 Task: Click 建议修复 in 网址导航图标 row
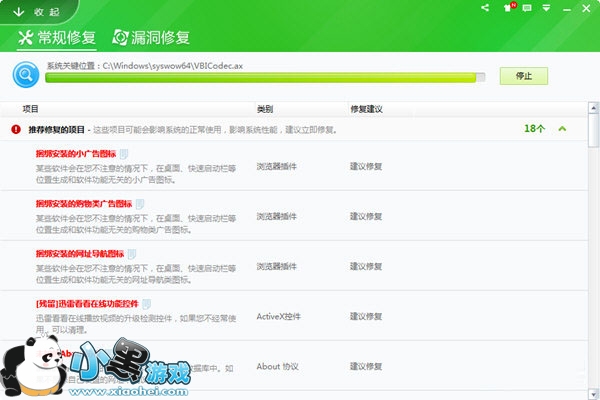coord(366,266)
